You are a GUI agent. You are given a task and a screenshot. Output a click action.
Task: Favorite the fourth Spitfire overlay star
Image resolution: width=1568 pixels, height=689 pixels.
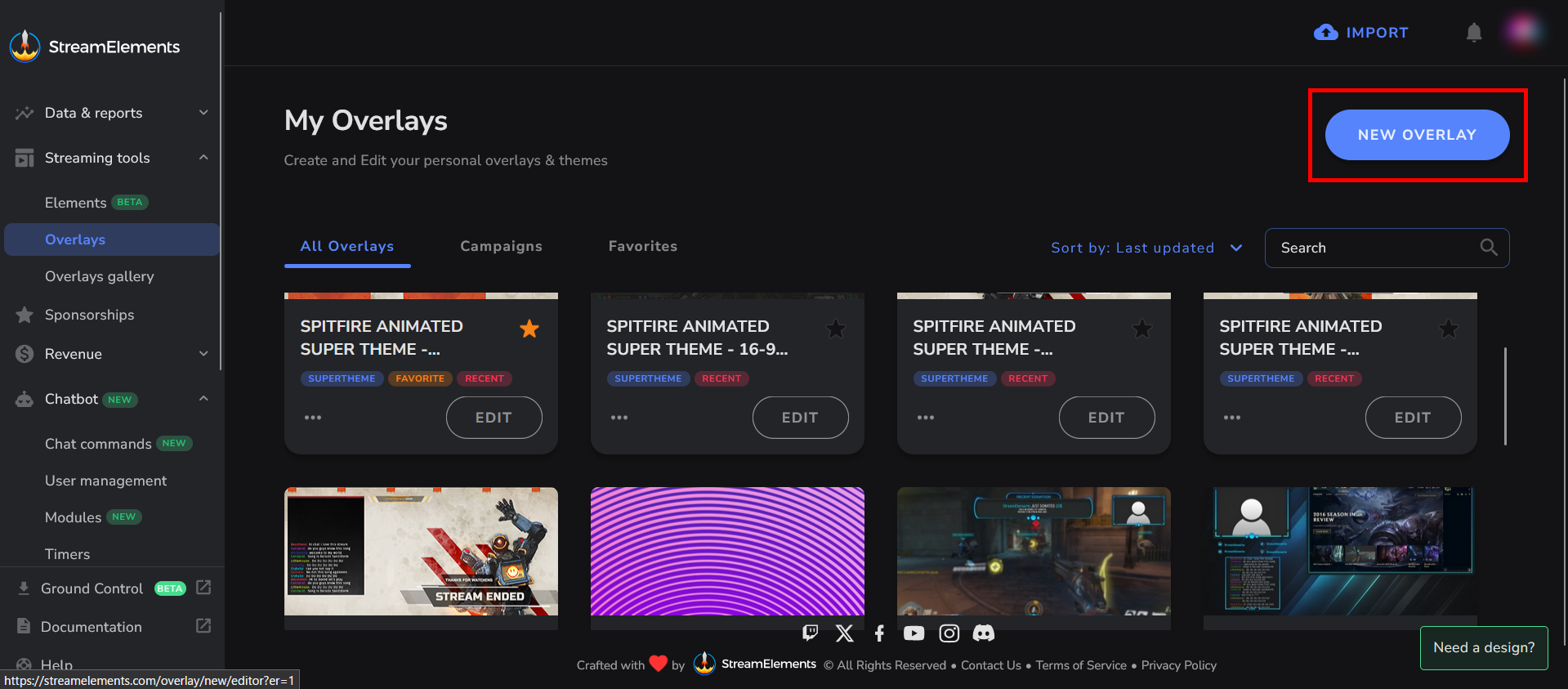point(1449,329)
